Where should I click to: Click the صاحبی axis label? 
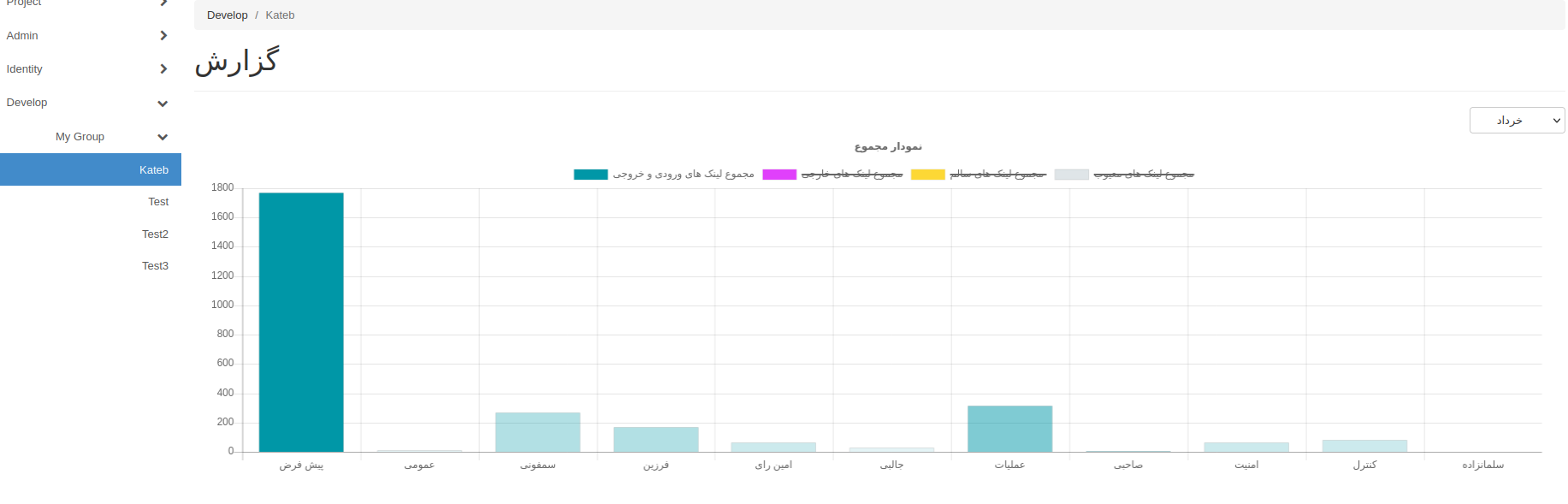[x=1128, y=465]
